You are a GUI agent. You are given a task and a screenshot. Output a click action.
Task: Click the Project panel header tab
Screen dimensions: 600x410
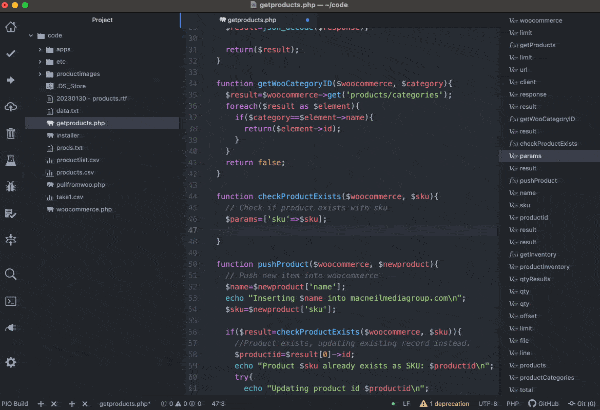(x=102, y=20)
